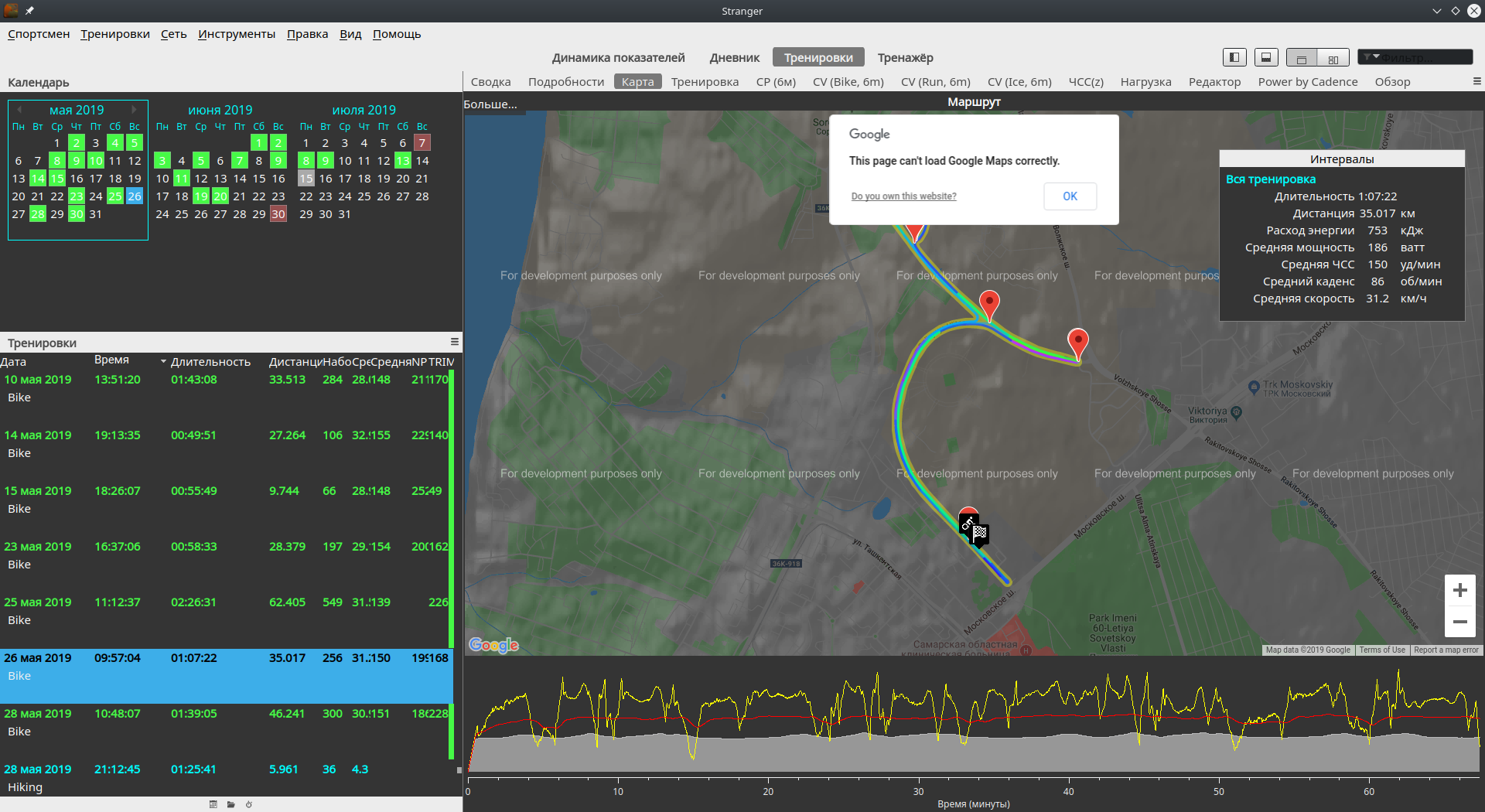Open the Тренировки list panel menu icon

click(455, 342)
